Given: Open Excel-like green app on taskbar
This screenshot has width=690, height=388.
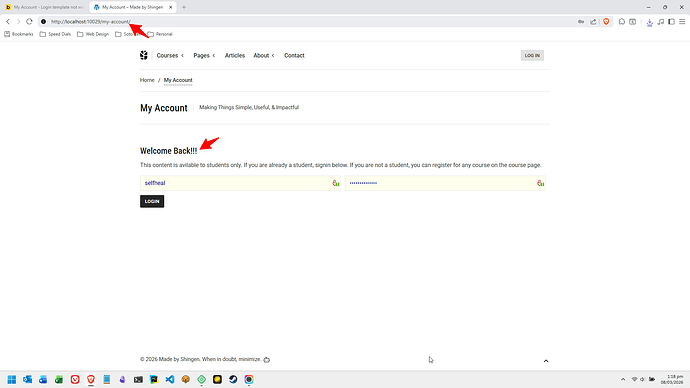Looking at the screenshot, I should click(x=59, y=379).
